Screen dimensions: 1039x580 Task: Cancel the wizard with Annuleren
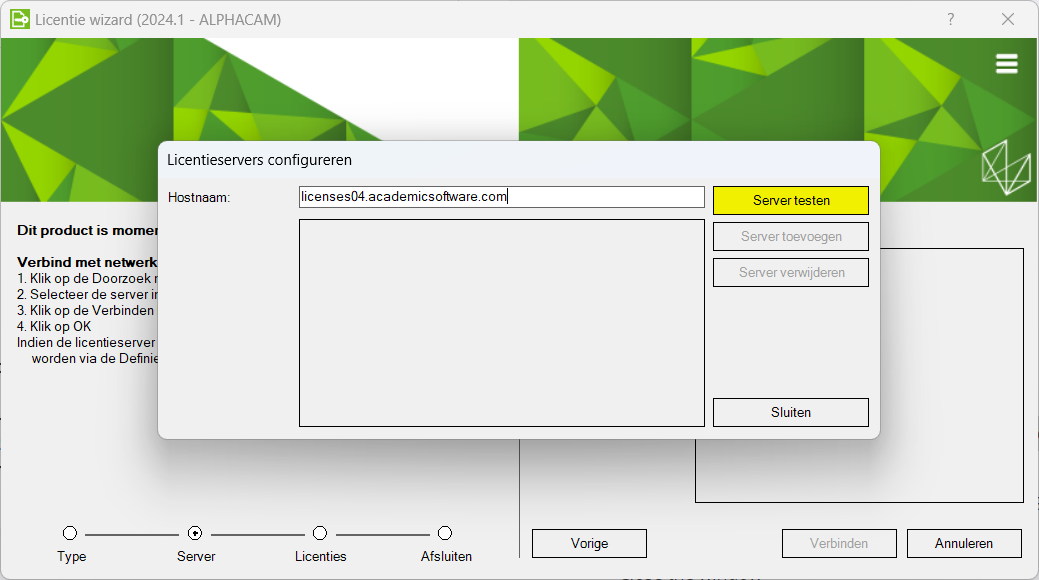pyautogui.click(x=963, y=543)
